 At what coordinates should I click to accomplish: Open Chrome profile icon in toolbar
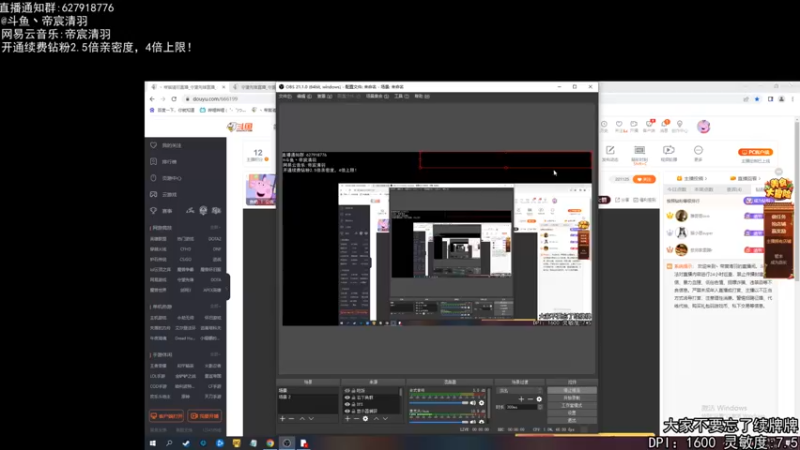(781, 99)
